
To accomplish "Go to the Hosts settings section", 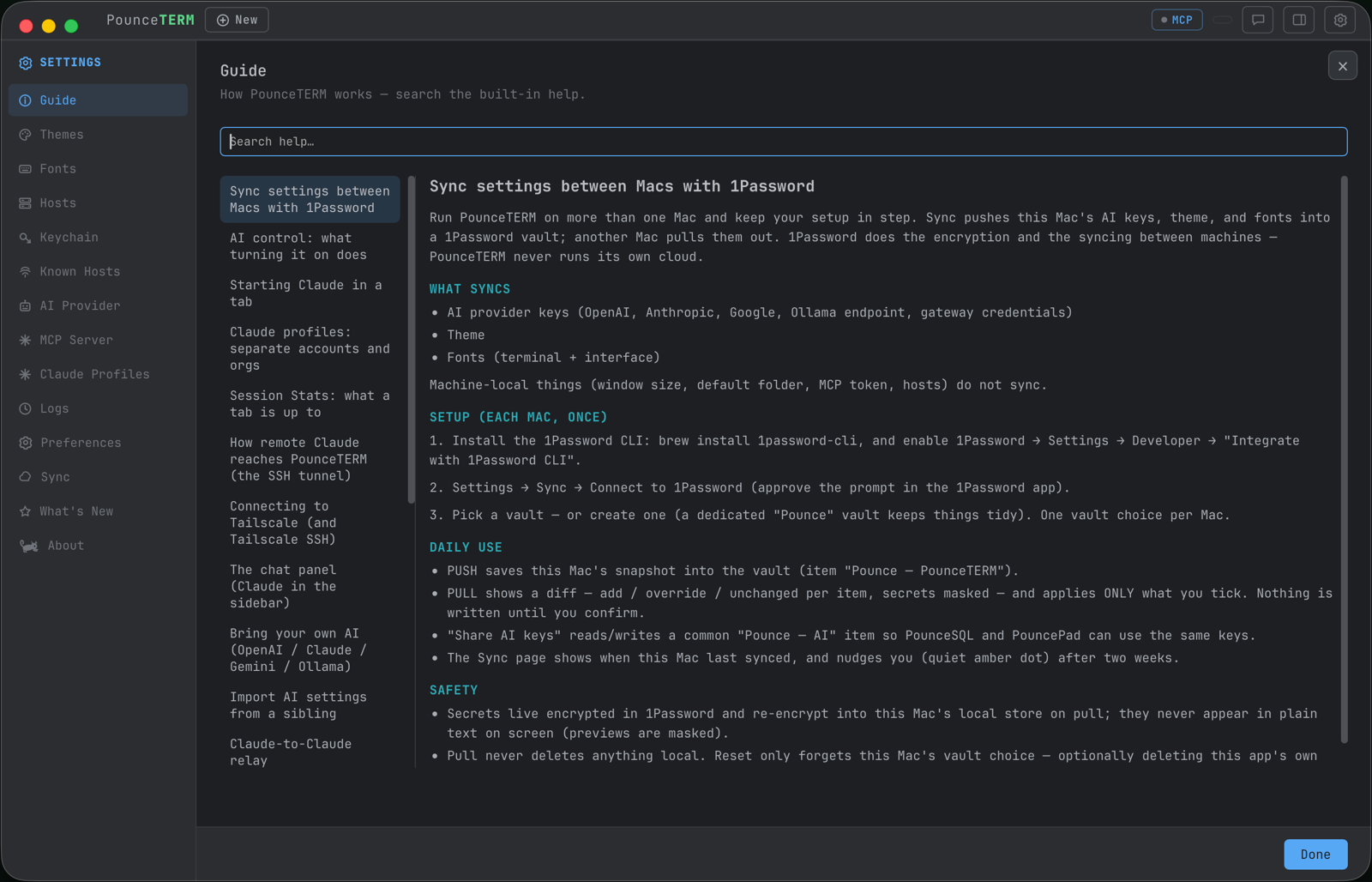I will [x=98, y=203].
